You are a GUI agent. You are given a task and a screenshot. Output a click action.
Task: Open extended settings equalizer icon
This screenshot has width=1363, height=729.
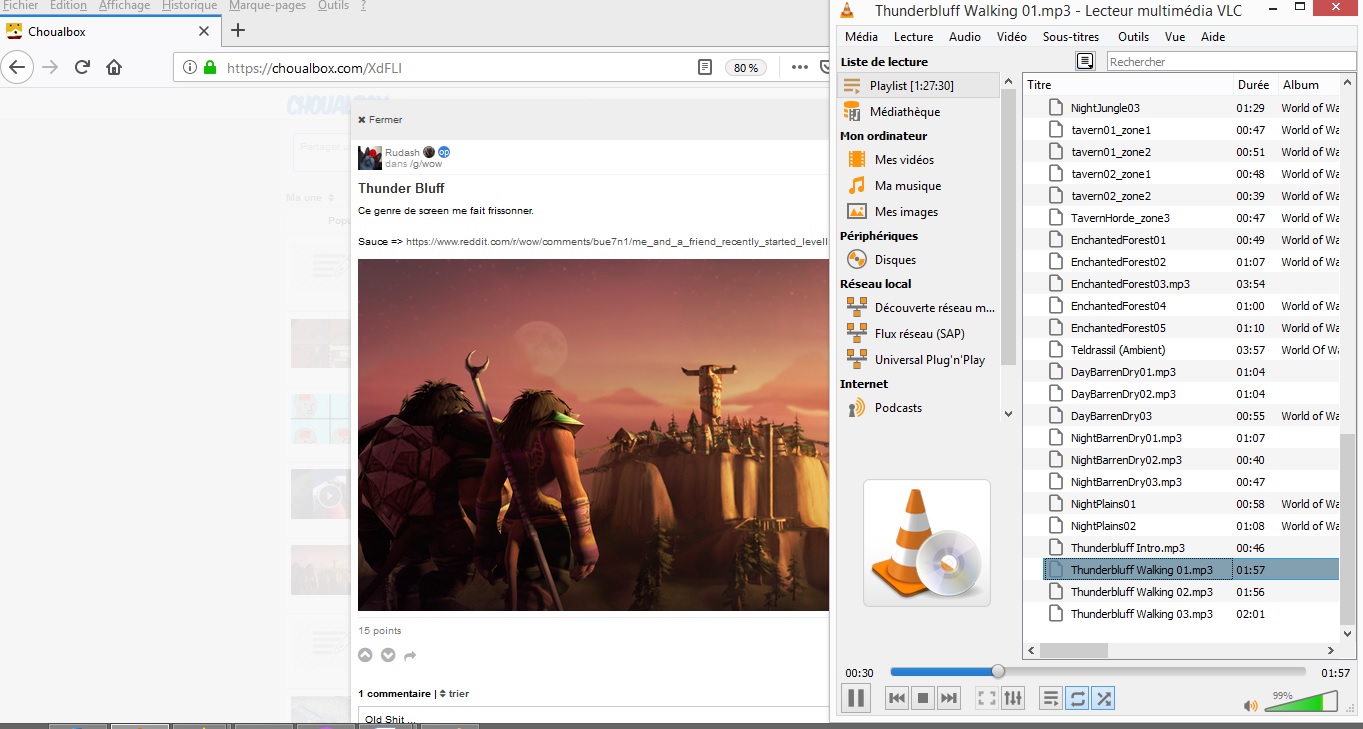point(1013,698)
